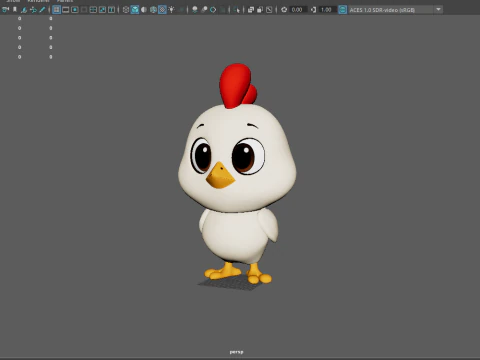480x360 pixels.
Task: Toggle the Gate Mask display
Action: click(x=84, y=10)
